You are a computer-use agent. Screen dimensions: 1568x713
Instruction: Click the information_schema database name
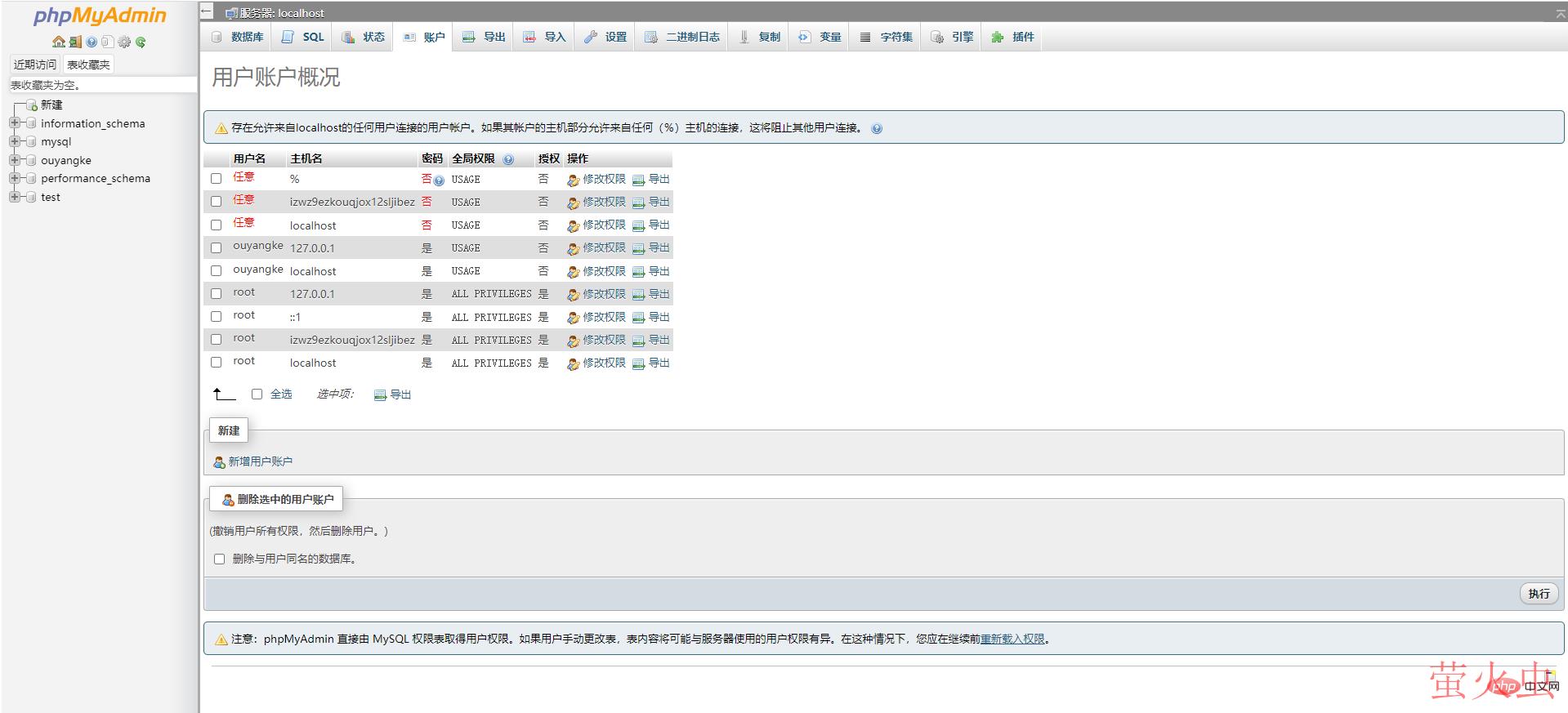coord(93,123)
